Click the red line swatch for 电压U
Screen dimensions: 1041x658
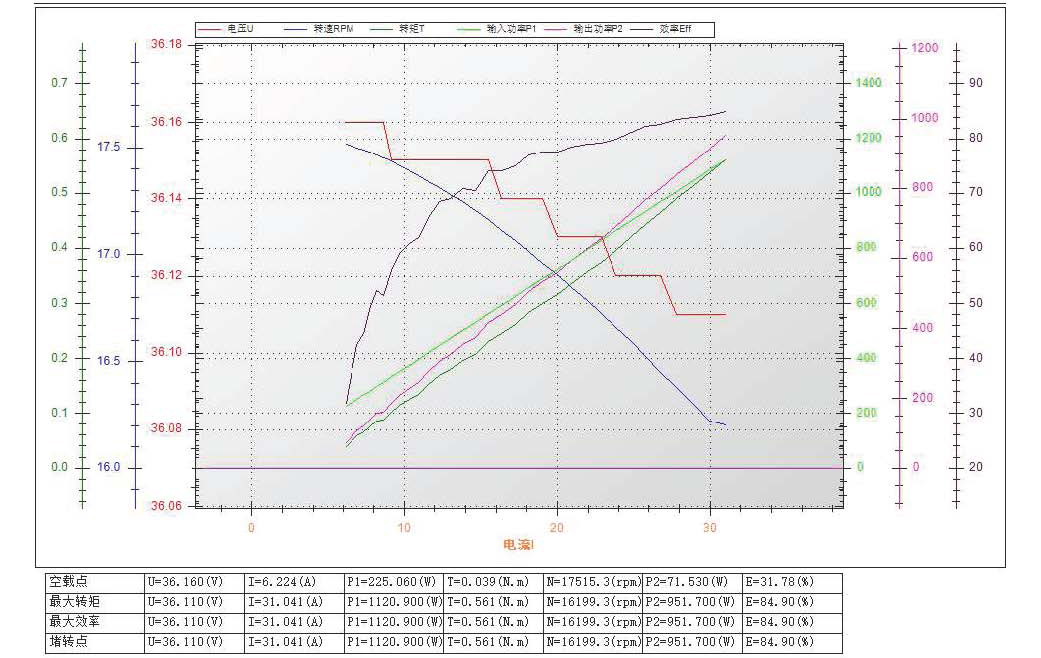pyautogui.click(x=211, y=30)
